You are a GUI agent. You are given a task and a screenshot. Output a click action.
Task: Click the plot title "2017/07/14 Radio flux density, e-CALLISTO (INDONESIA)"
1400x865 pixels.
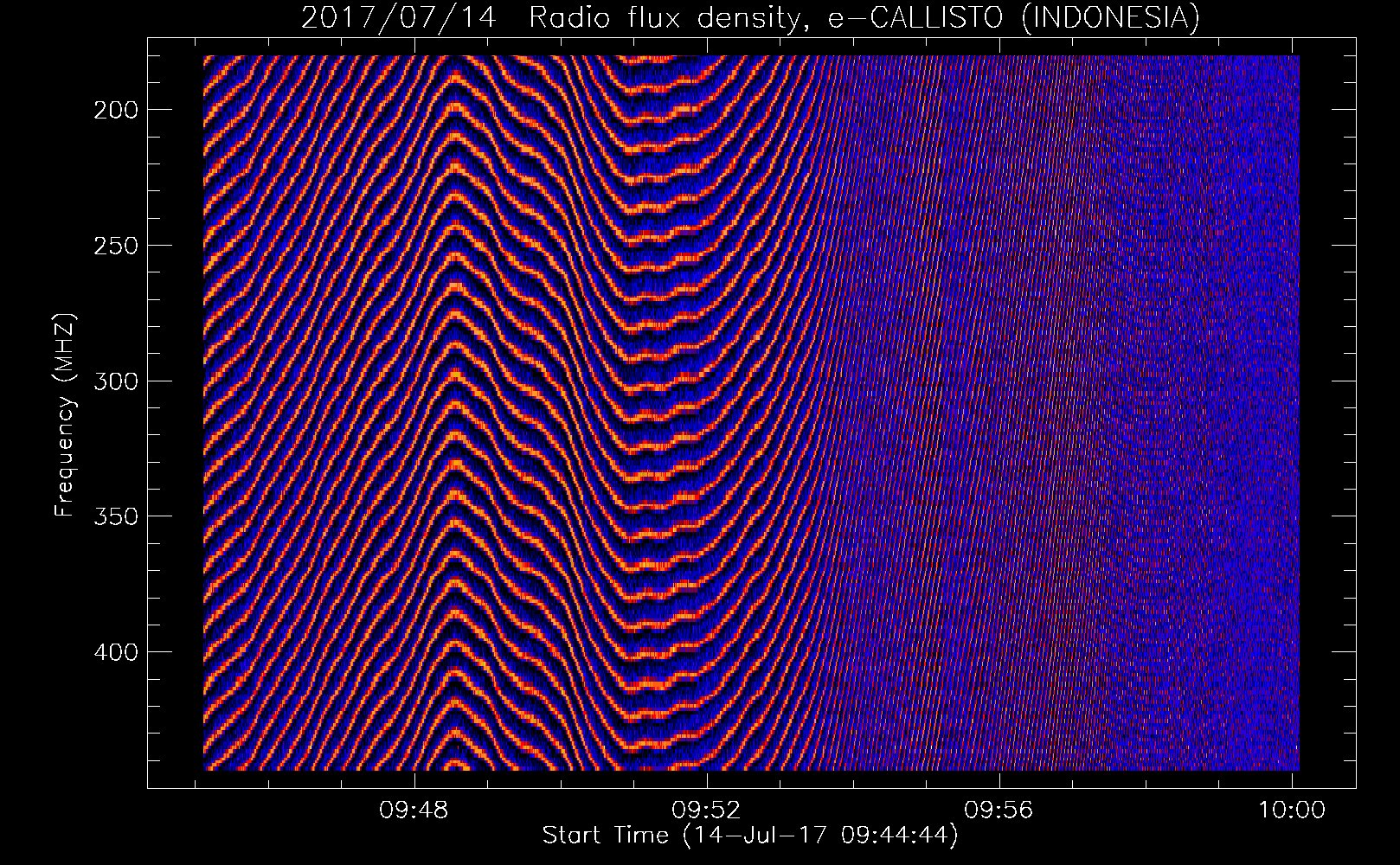[x=750, y=17]
